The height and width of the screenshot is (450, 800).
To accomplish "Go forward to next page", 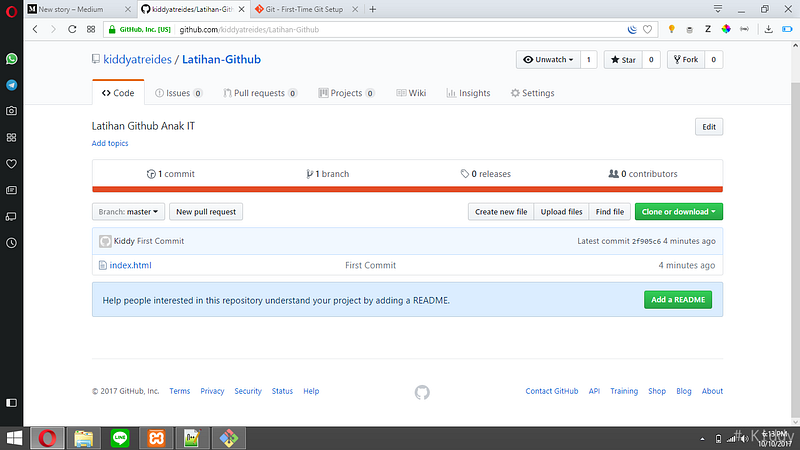I will click(x=53, y=30).
